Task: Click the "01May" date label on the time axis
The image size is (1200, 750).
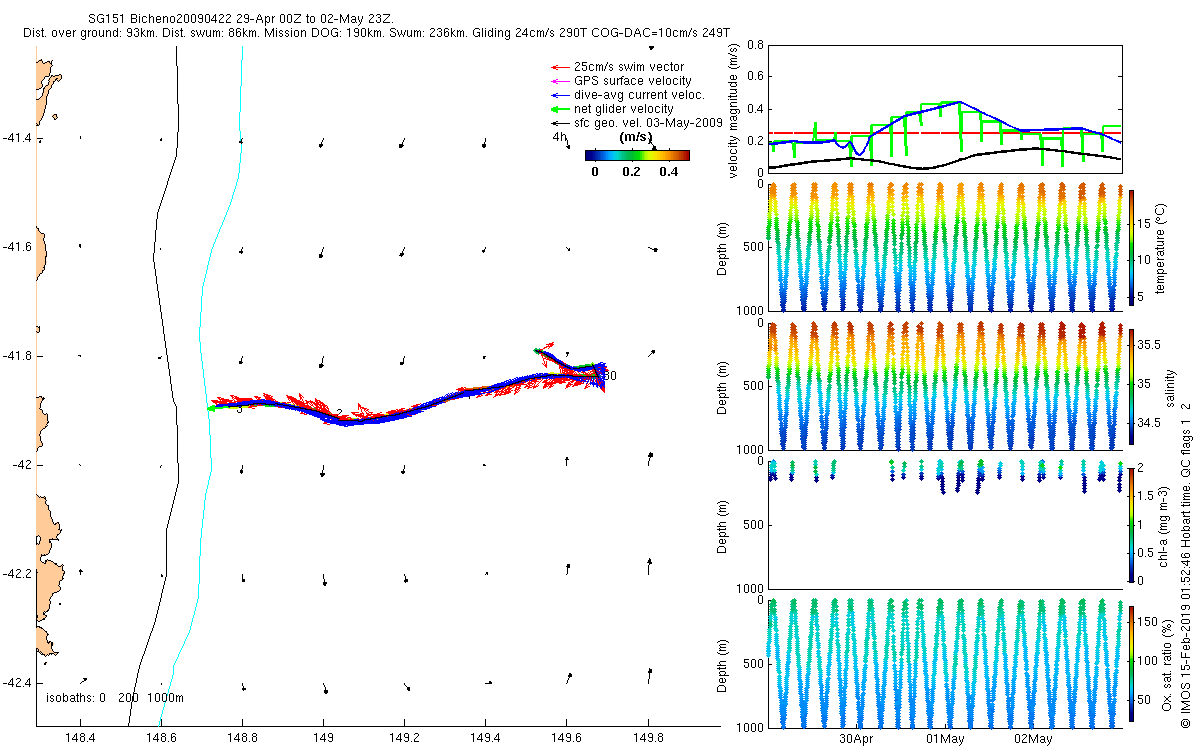Action: click(945, 739)
